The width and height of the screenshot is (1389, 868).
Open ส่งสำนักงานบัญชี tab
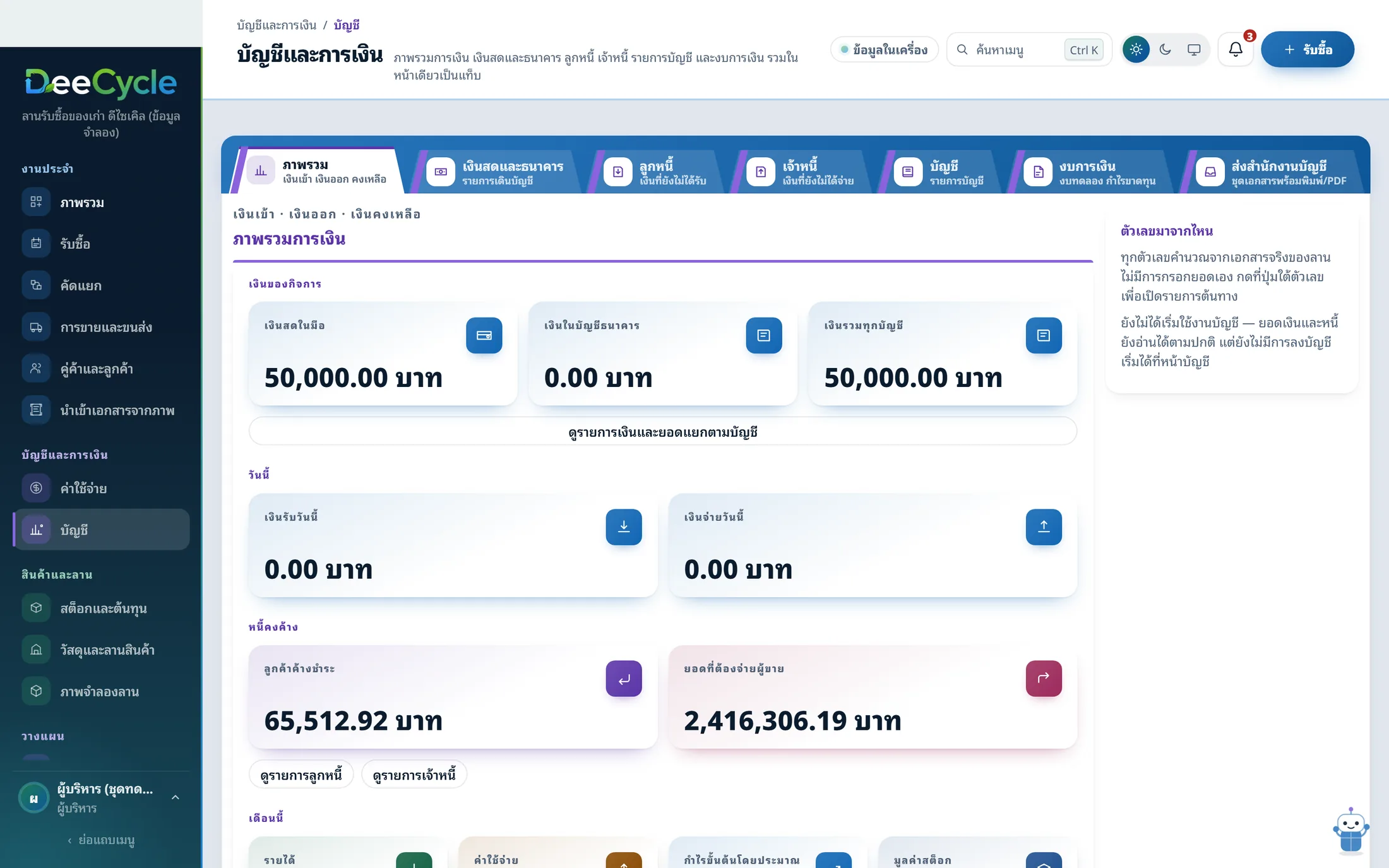pyautogui.click(x=1273, y=172)
